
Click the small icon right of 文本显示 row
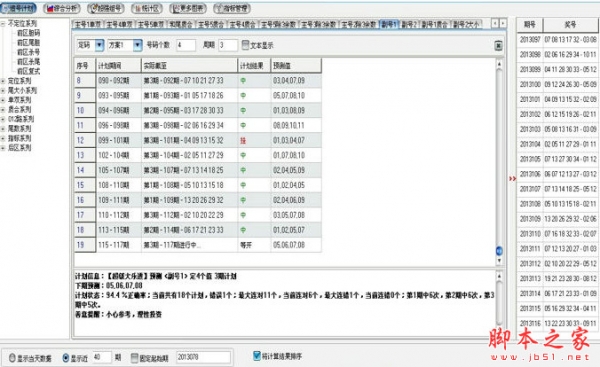(x=498, y=46)
